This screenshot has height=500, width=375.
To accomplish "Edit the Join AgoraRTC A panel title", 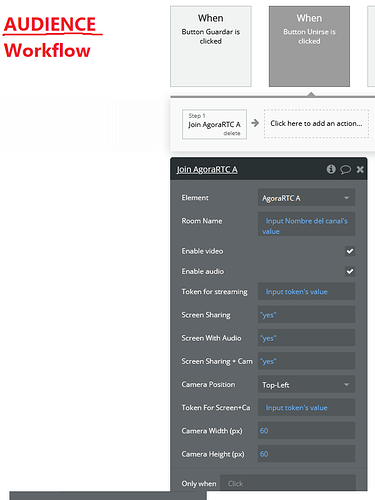I will click(207, 169).
